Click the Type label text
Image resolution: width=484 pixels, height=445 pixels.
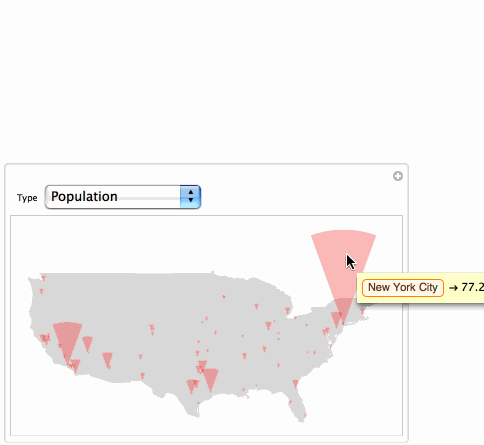tap(27, 198)
